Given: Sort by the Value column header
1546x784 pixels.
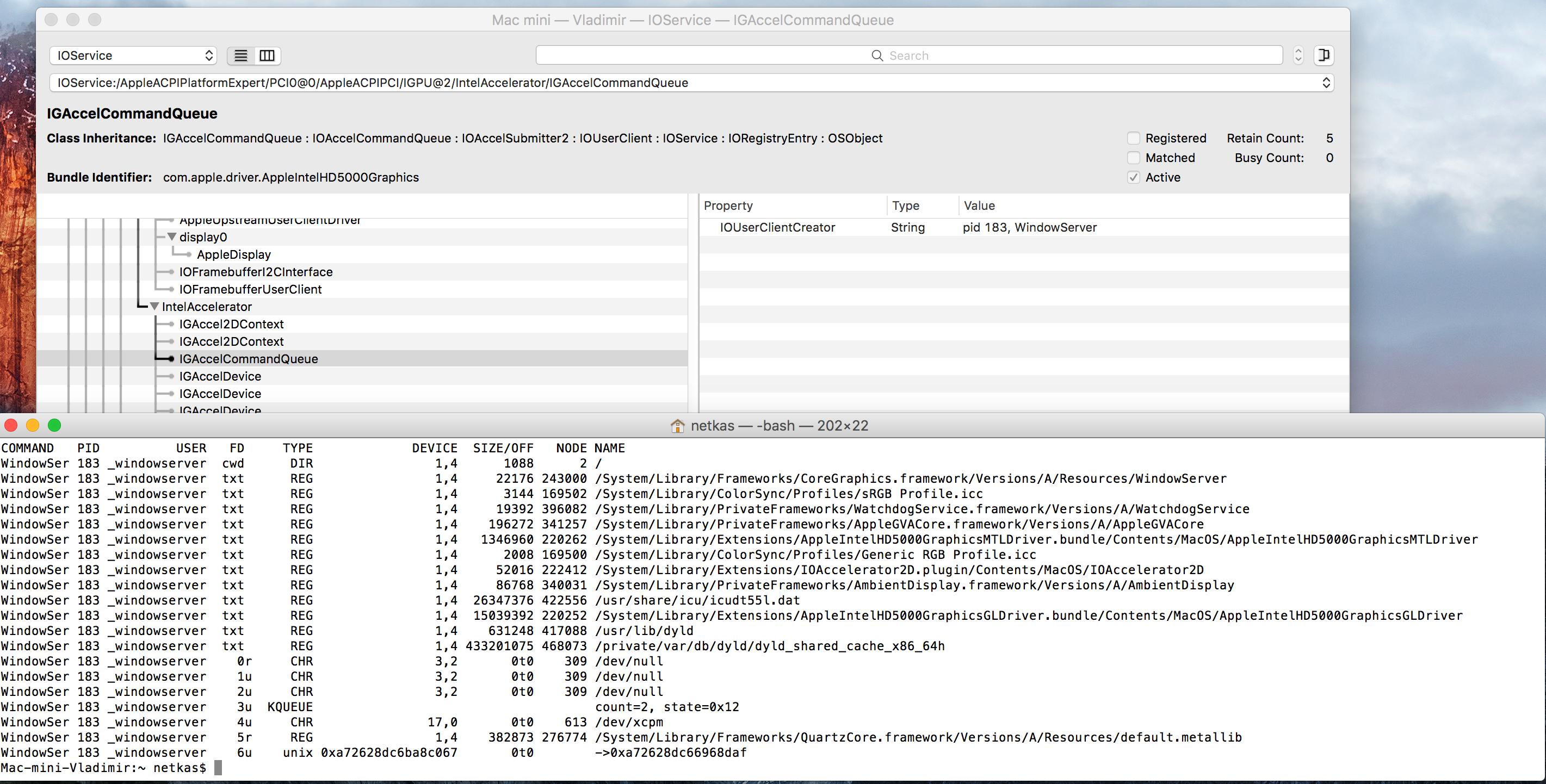Looking at the screenshot, I should click(x=979, y=206).
